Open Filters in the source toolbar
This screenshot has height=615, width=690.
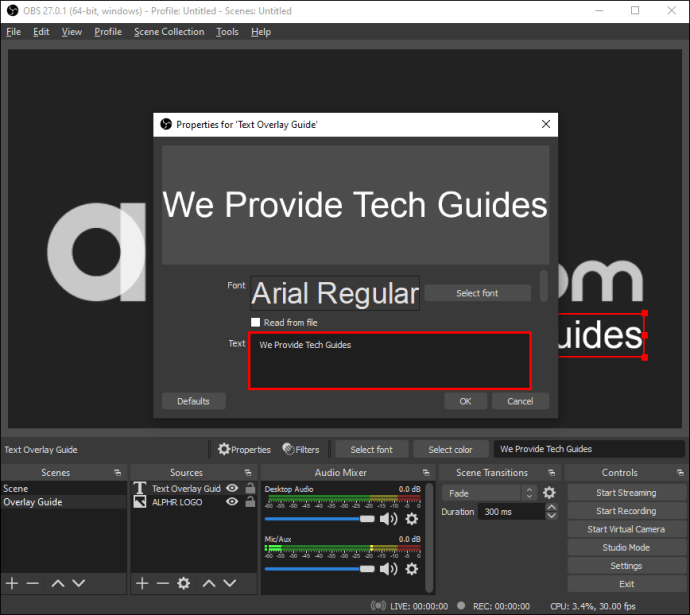[x=300, y=450]
